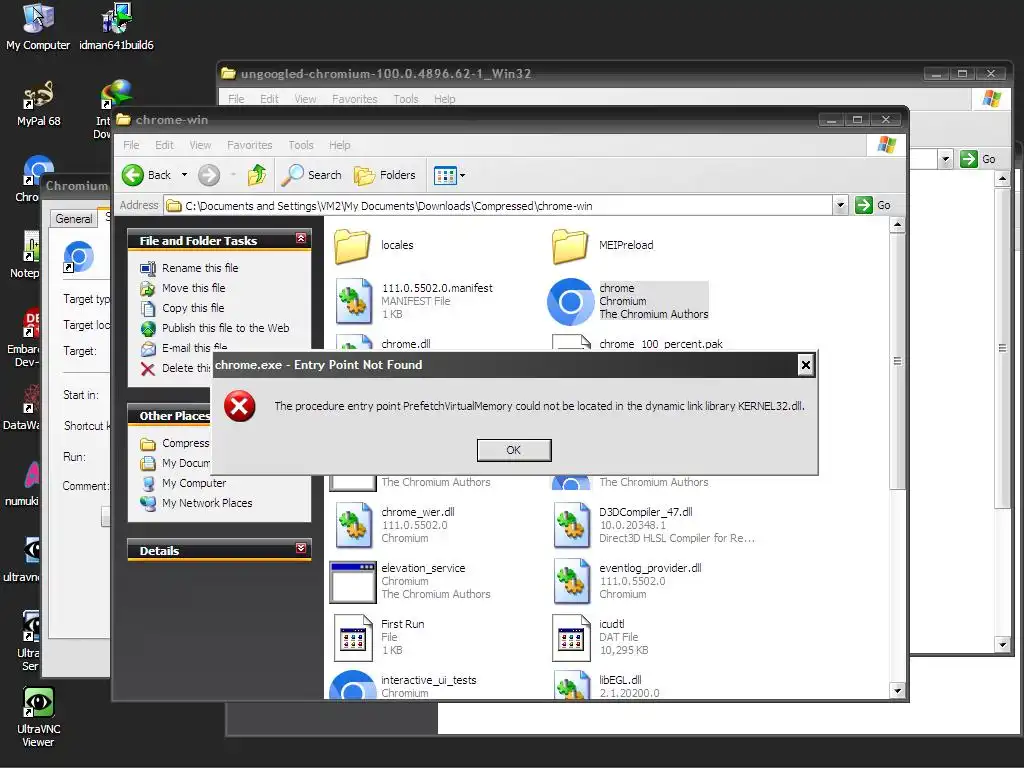Click the Move this file icon

coord(148,289)
